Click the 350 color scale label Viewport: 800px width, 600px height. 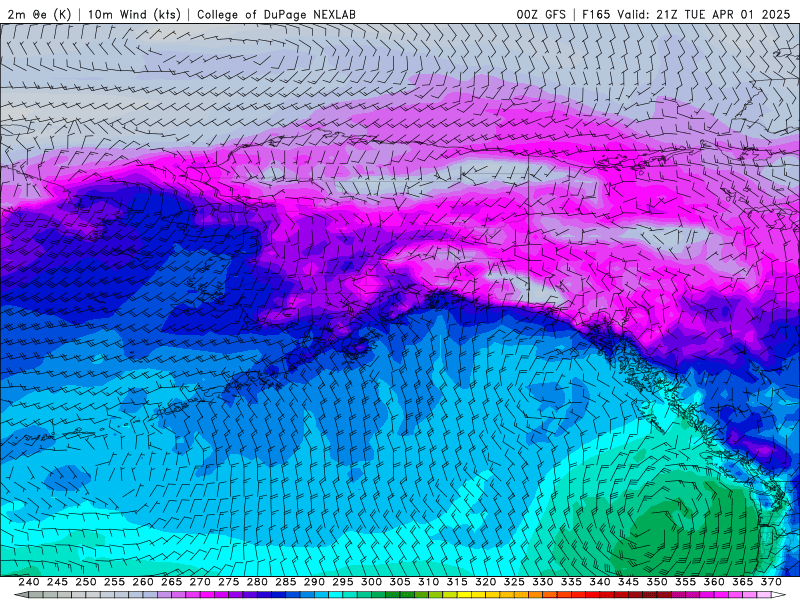(657, 582)
